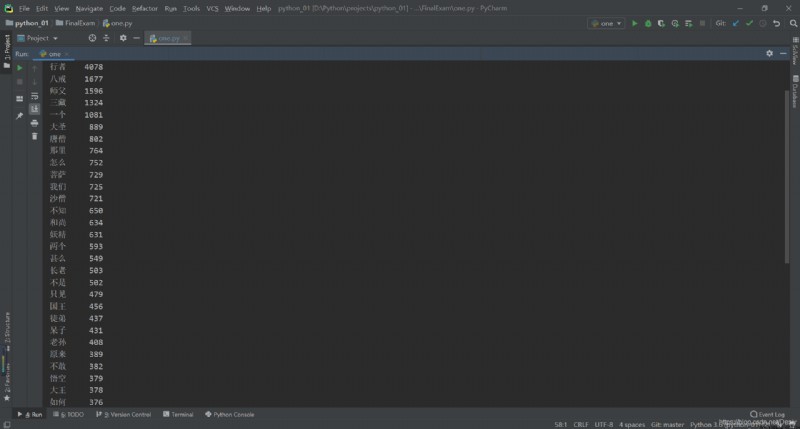This screenshot has height=429, width=800.
Task: Click the Up the Stack Trace arrow
Action: click(35, 68)
